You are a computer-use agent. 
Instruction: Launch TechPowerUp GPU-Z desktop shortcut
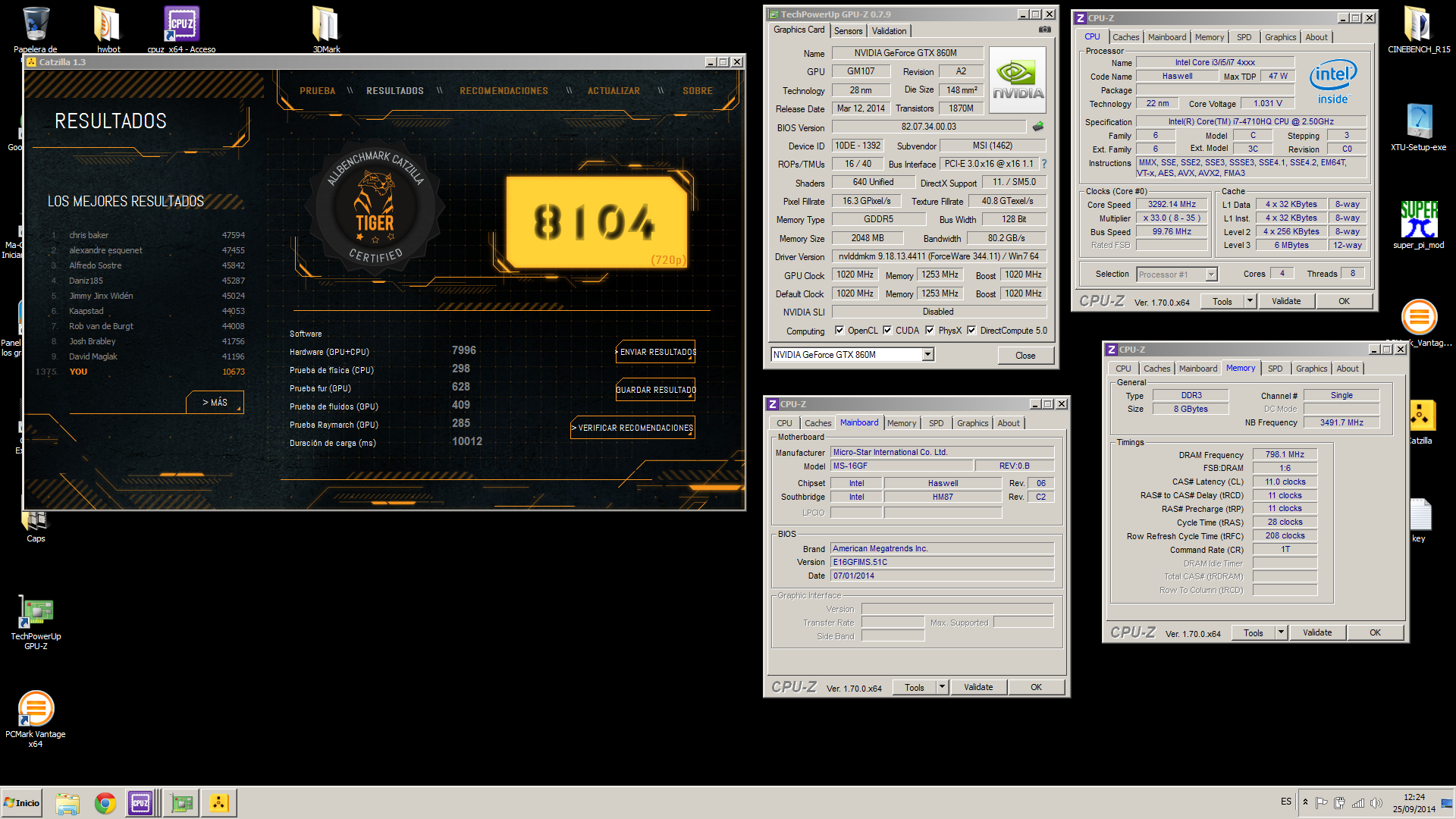pos(36,623)
